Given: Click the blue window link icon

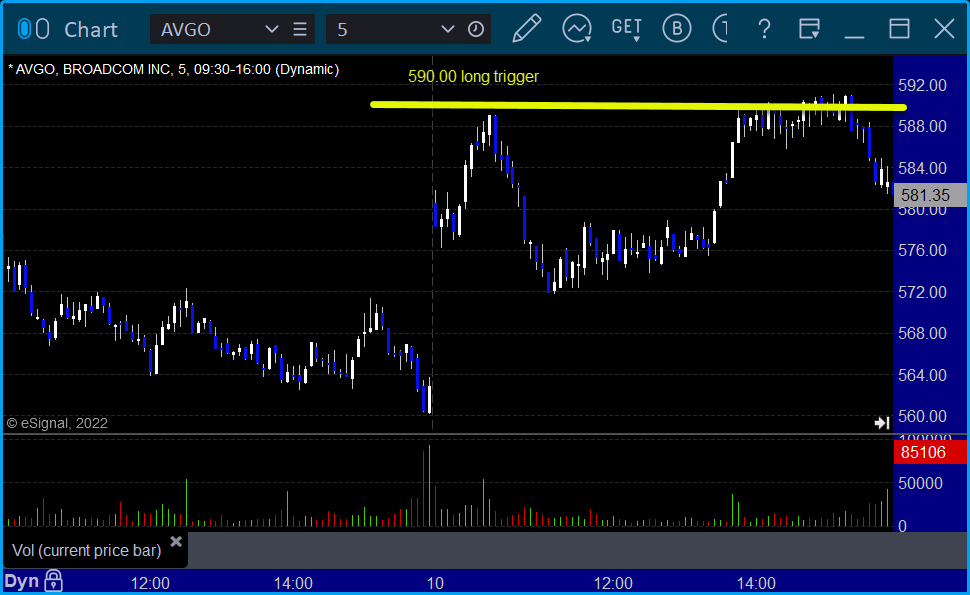Looking at the screenshot, I should (x=24, y=29).
